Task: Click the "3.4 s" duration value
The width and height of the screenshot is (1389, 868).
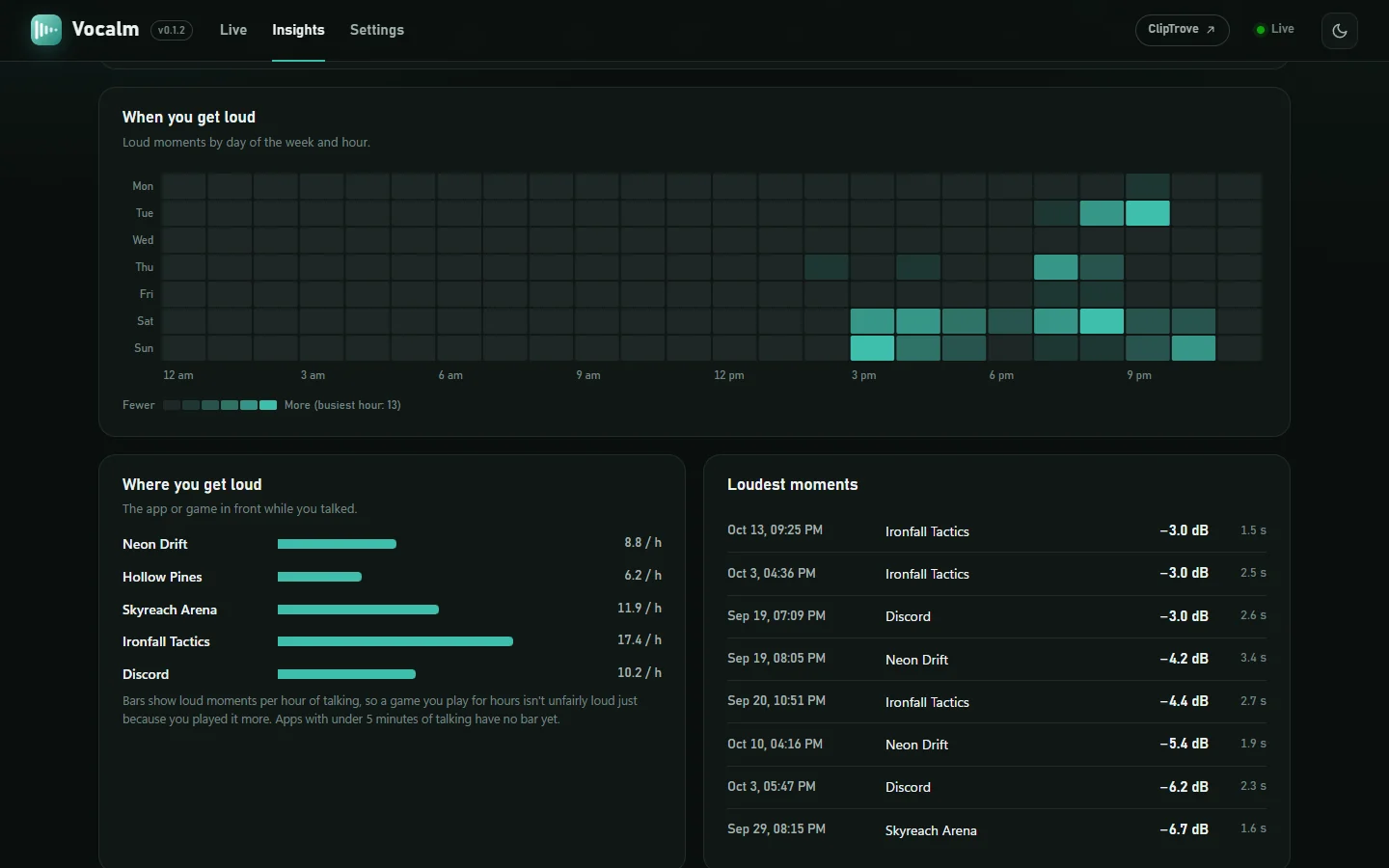Action: tap(1253, 658)
